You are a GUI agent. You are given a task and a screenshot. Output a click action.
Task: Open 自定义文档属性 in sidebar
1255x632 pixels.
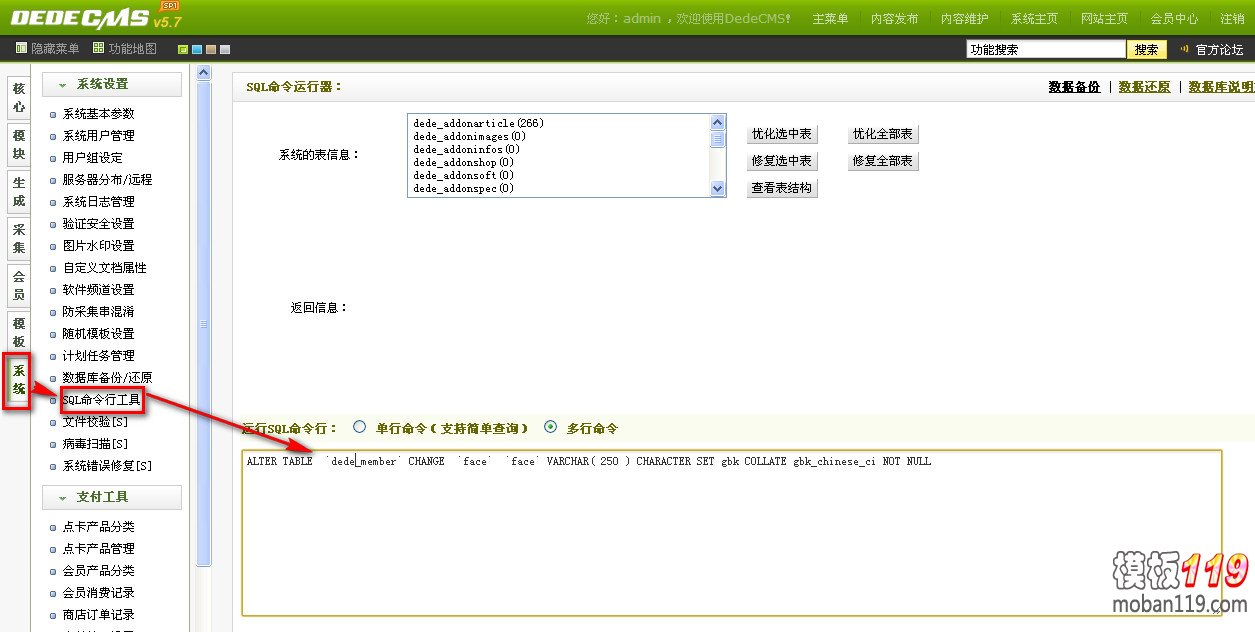104,268
